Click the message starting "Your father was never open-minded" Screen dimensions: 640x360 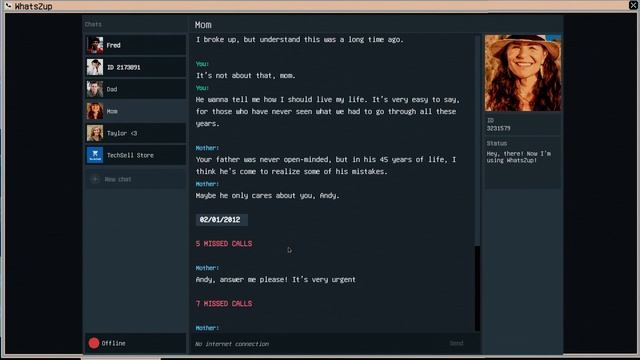pos(326,165)
